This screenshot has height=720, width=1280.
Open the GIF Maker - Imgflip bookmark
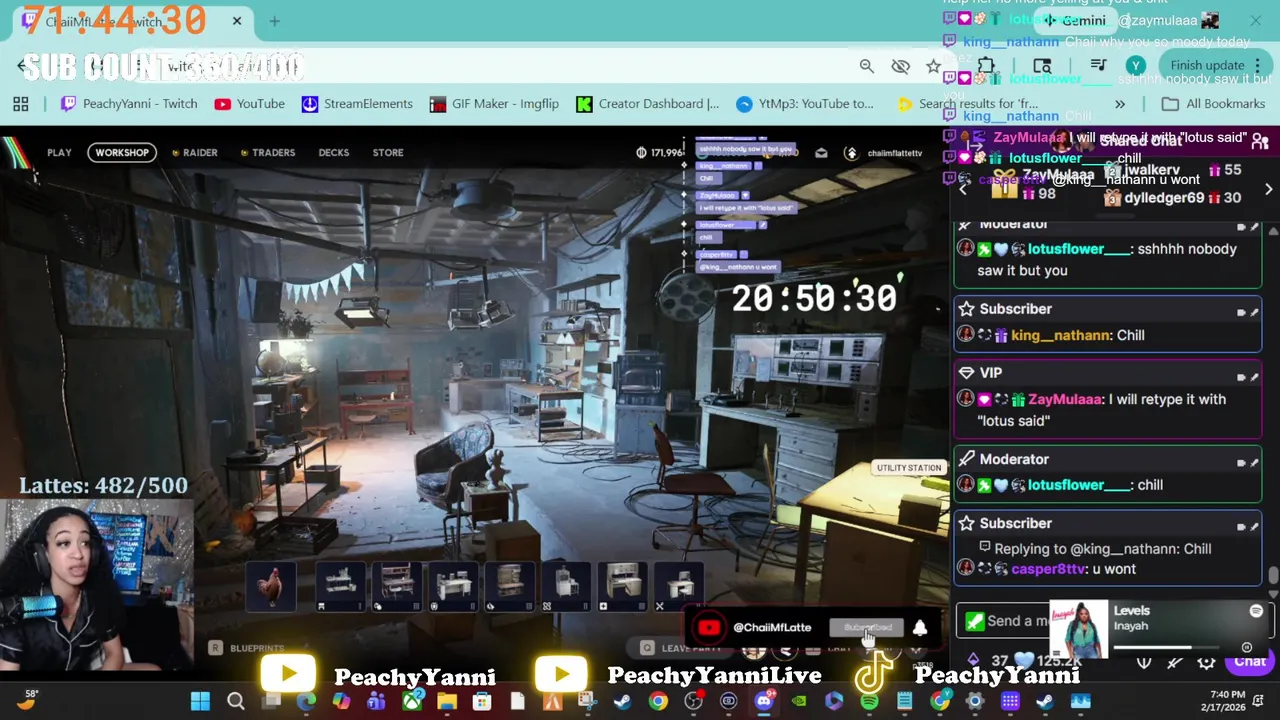coord(494,104)
